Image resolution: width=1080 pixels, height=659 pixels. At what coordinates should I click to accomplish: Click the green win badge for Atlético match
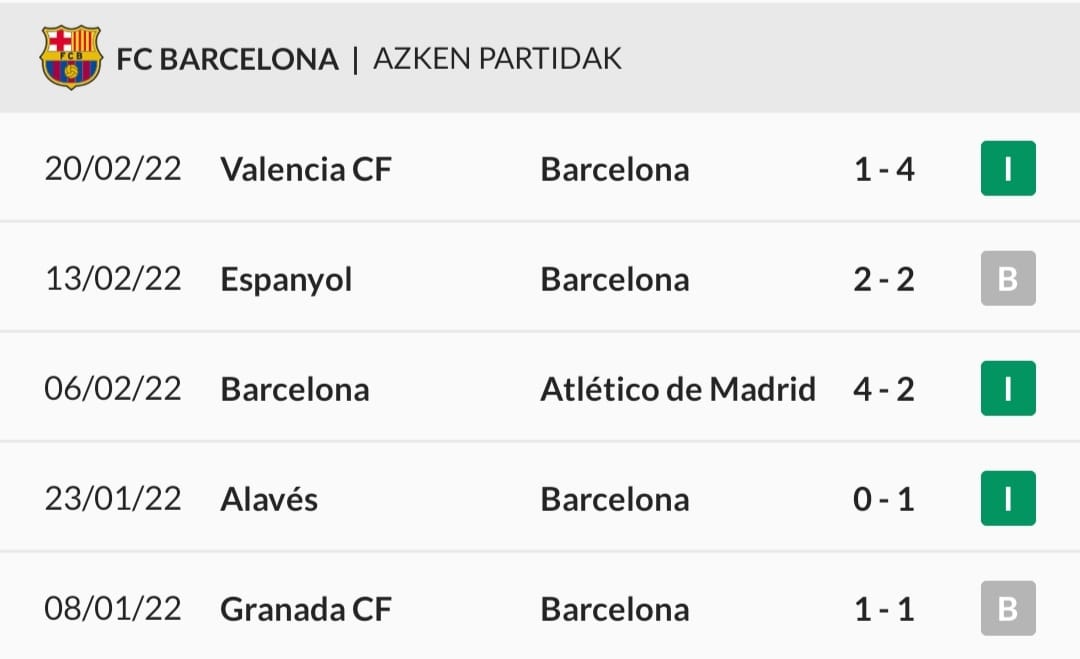pyautogui.click(x=1008, y=388)
